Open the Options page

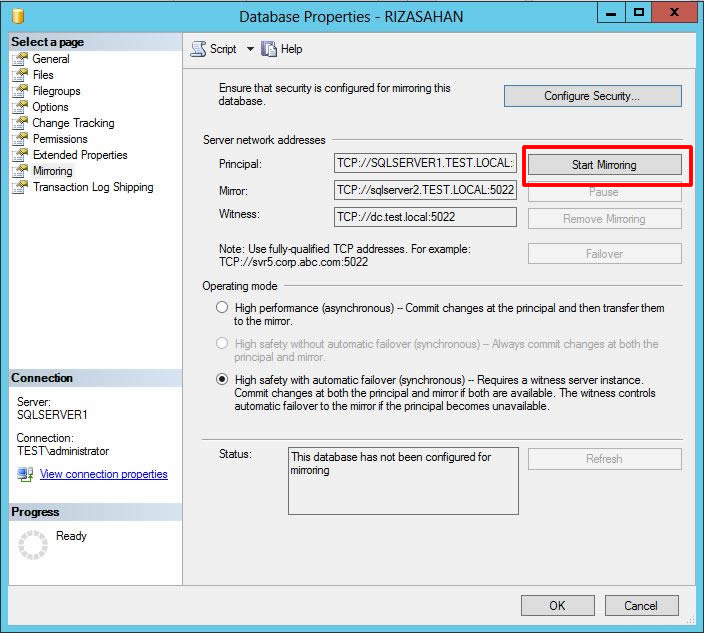tap(50, 107)
